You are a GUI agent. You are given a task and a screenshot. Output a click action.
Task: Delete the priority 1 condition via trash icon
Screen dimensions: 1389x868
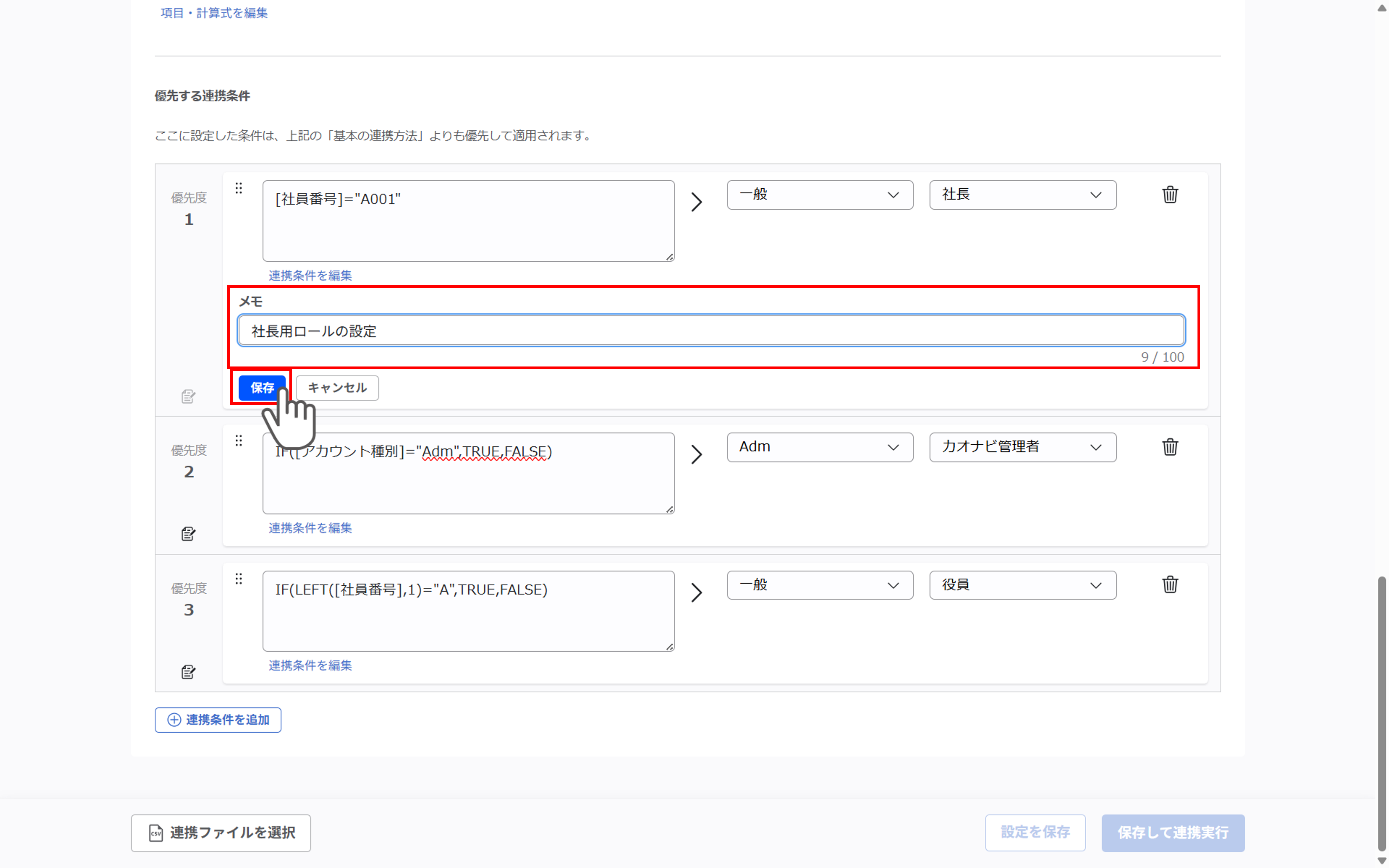(x=1170, y=195)
